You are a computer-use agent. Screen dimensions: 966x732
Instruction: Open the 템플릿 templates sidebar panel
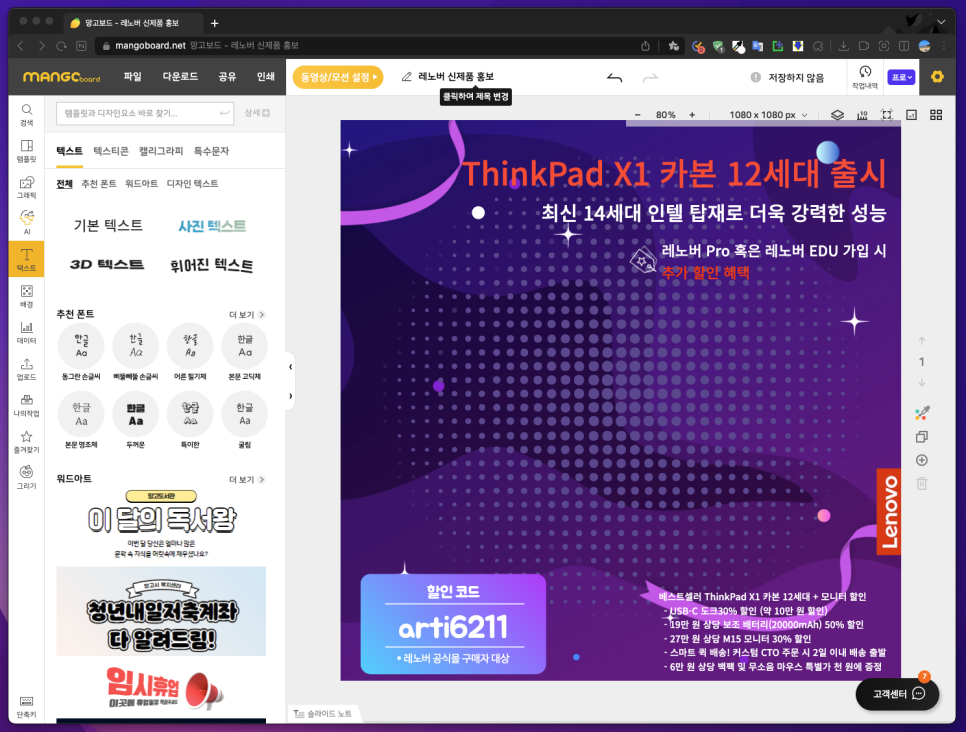point(26,151)
